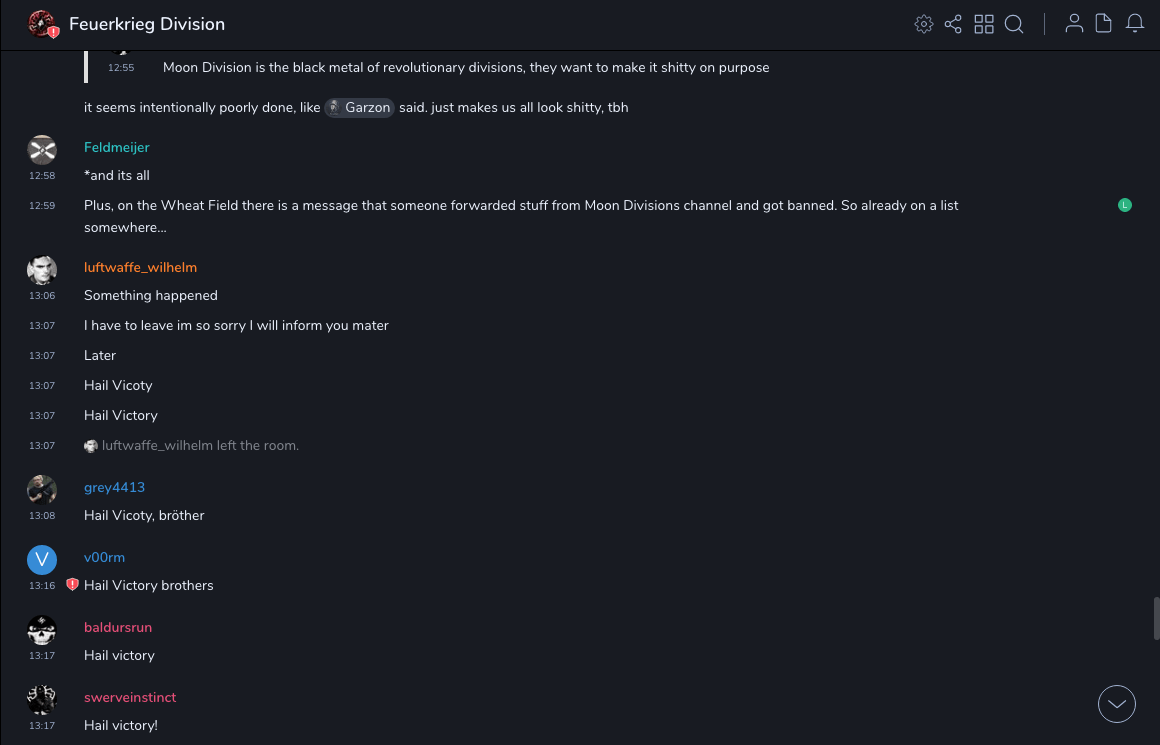Click the Garzon mention pill

[x=360, y=107]
